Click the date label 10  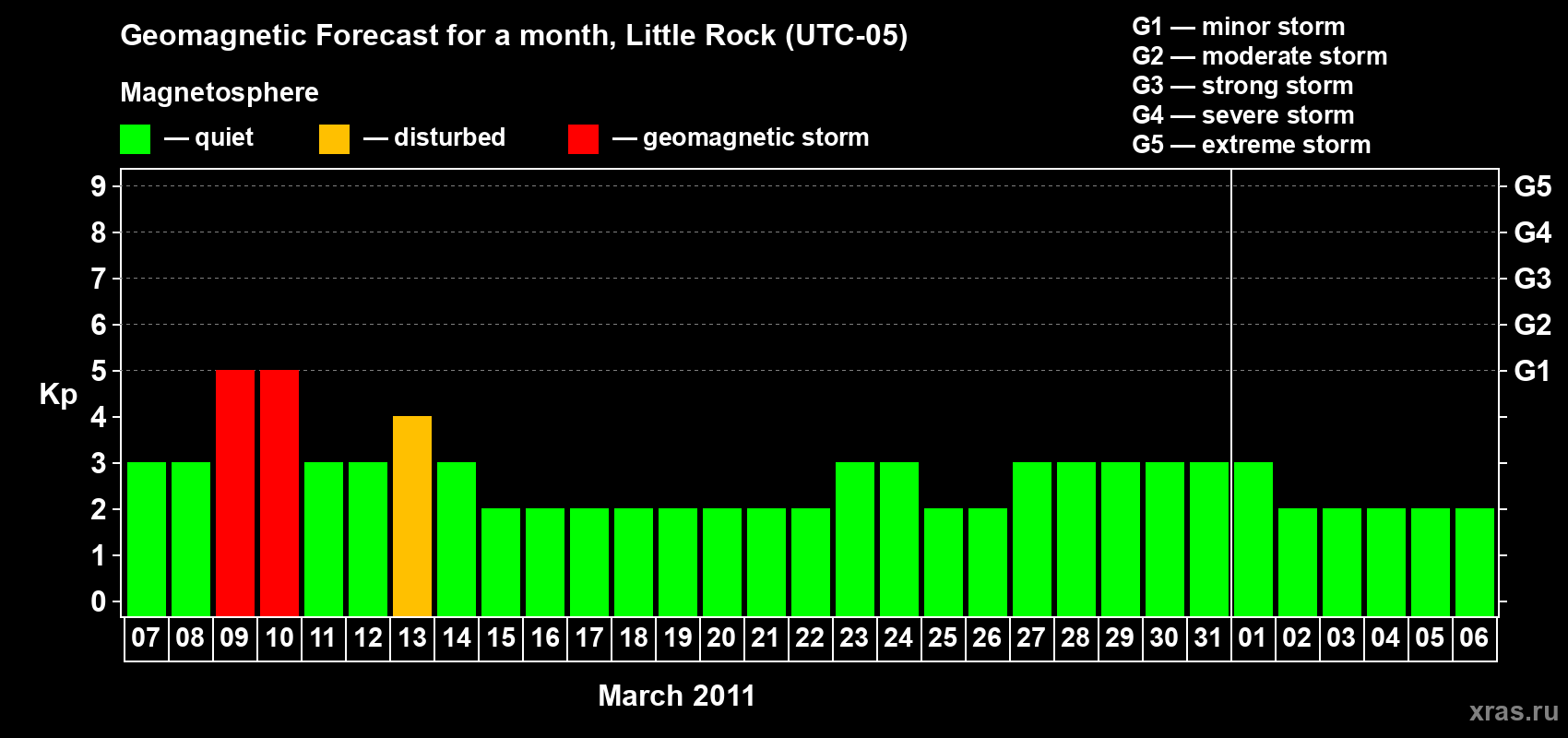click(279, 638)
